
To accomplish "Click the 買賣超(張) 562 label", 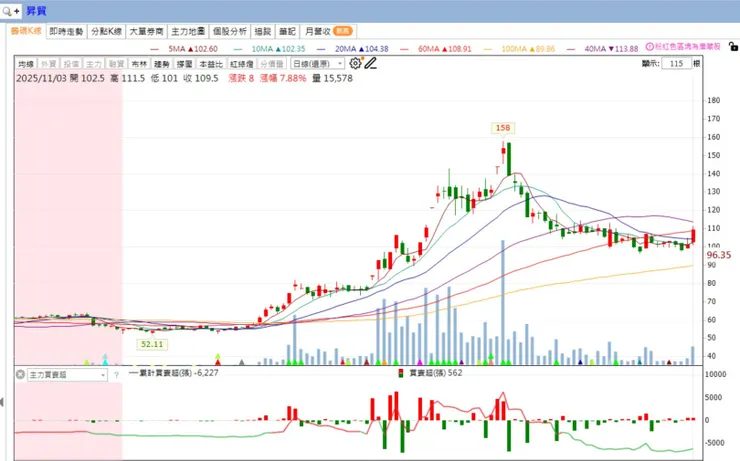I will tap(435, 373).
